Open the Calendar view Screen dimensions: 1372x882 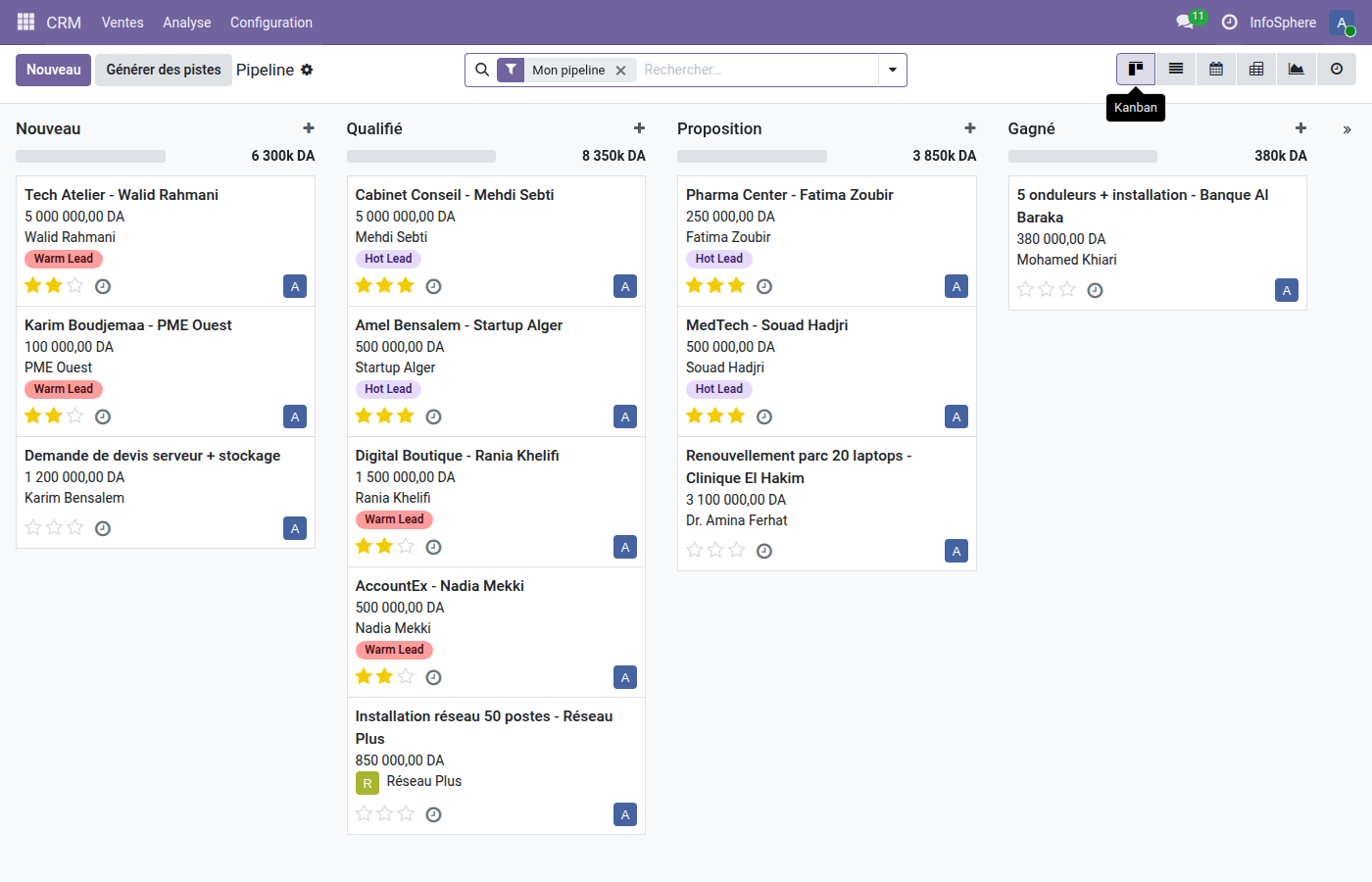1215,70
